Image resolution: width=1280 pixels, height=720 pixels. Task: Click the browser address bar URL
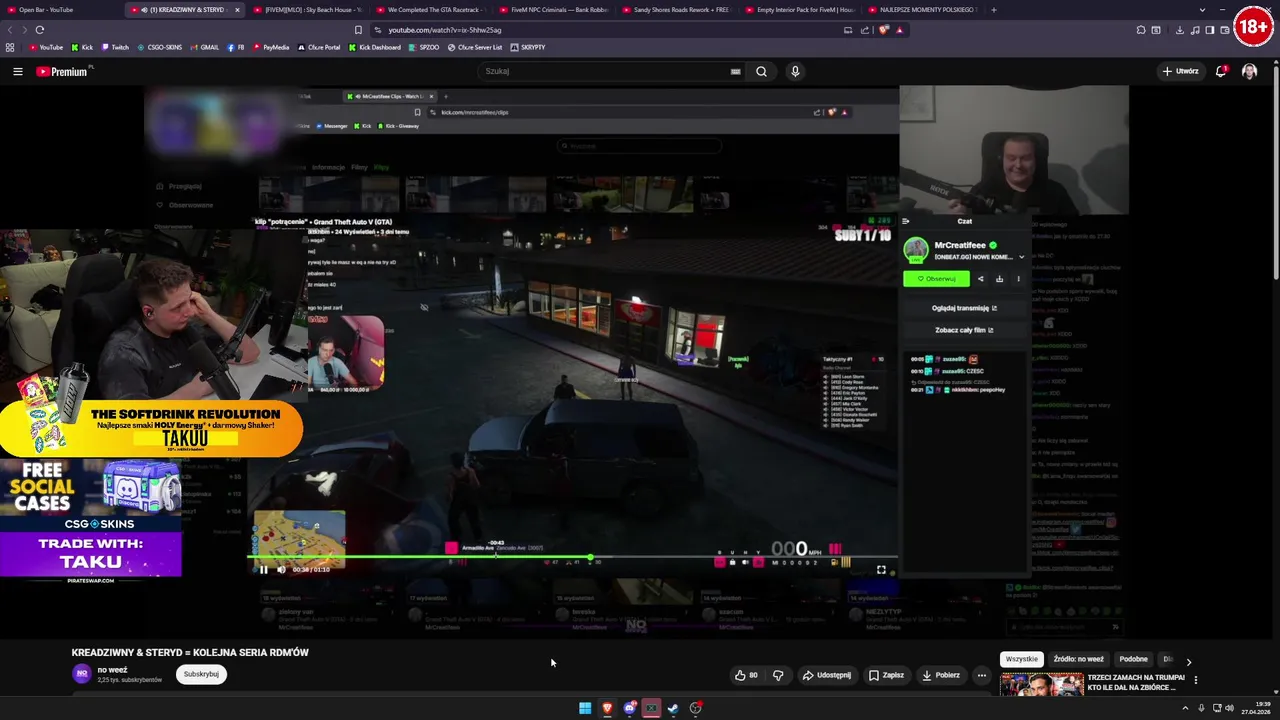pyautogui.click(x=445, y=30)
